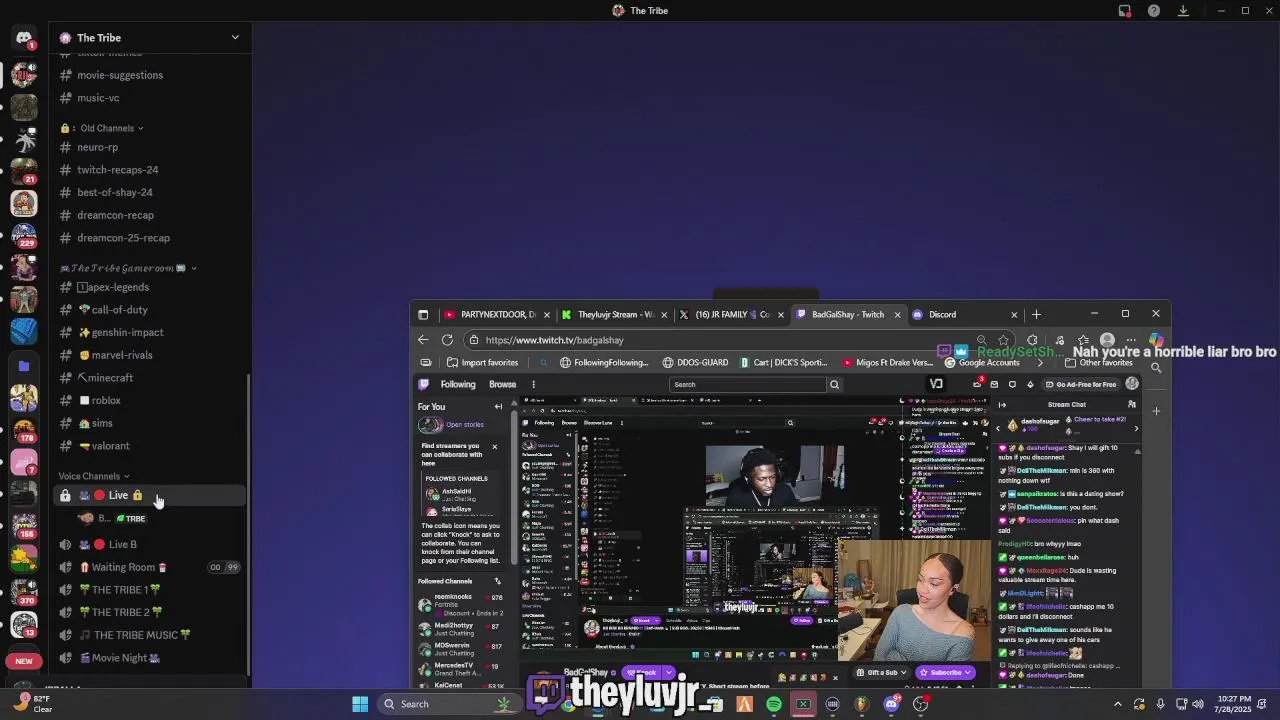Open the marvel-rivals channel
This screenshot has height=720, width=1280.
click(x=150, y=355)
